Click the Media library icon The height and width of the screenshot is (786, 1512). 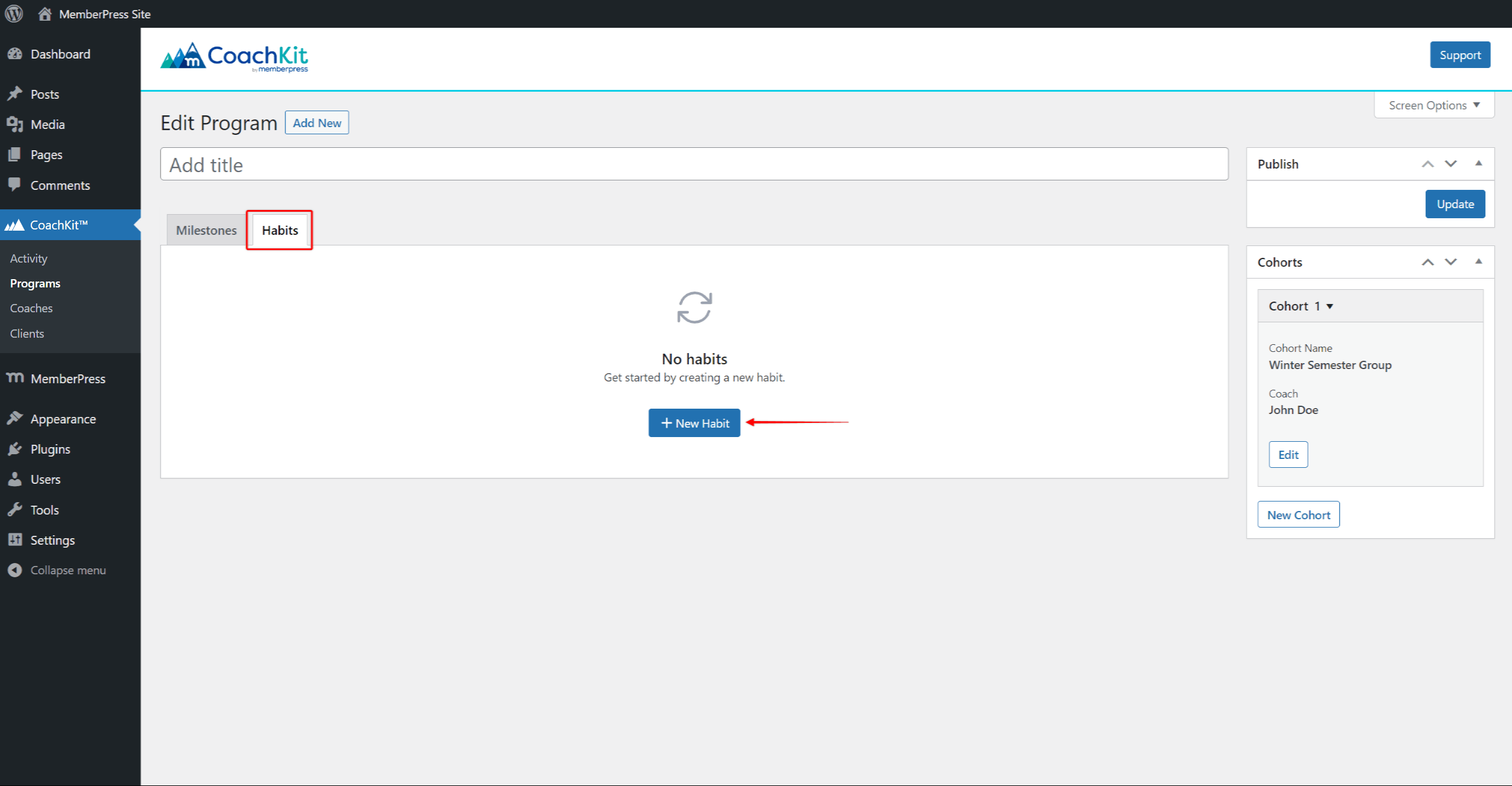[14, 124]
